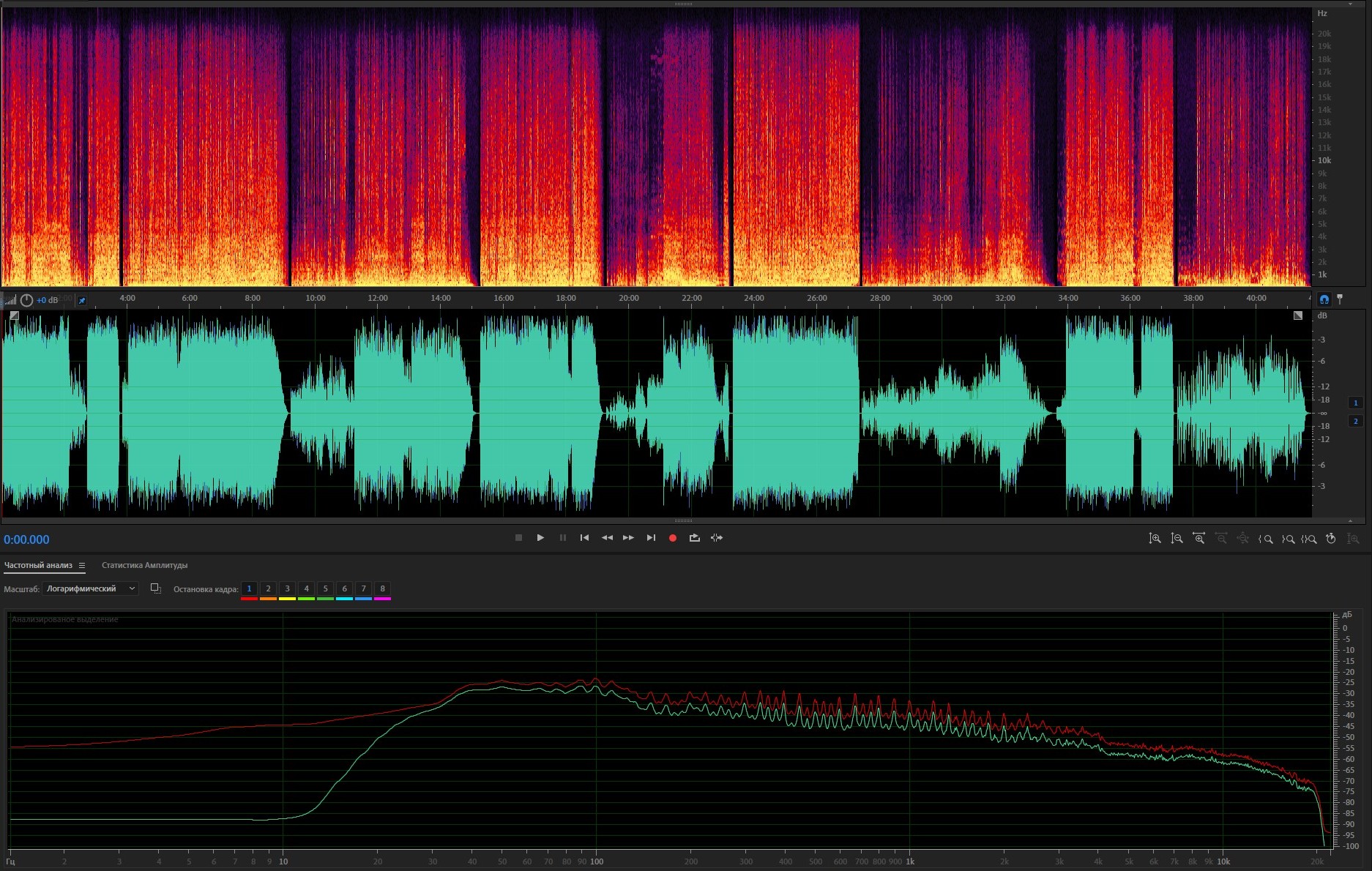Click Zoom Out Full stopwatch icon

coord(1331,539)
